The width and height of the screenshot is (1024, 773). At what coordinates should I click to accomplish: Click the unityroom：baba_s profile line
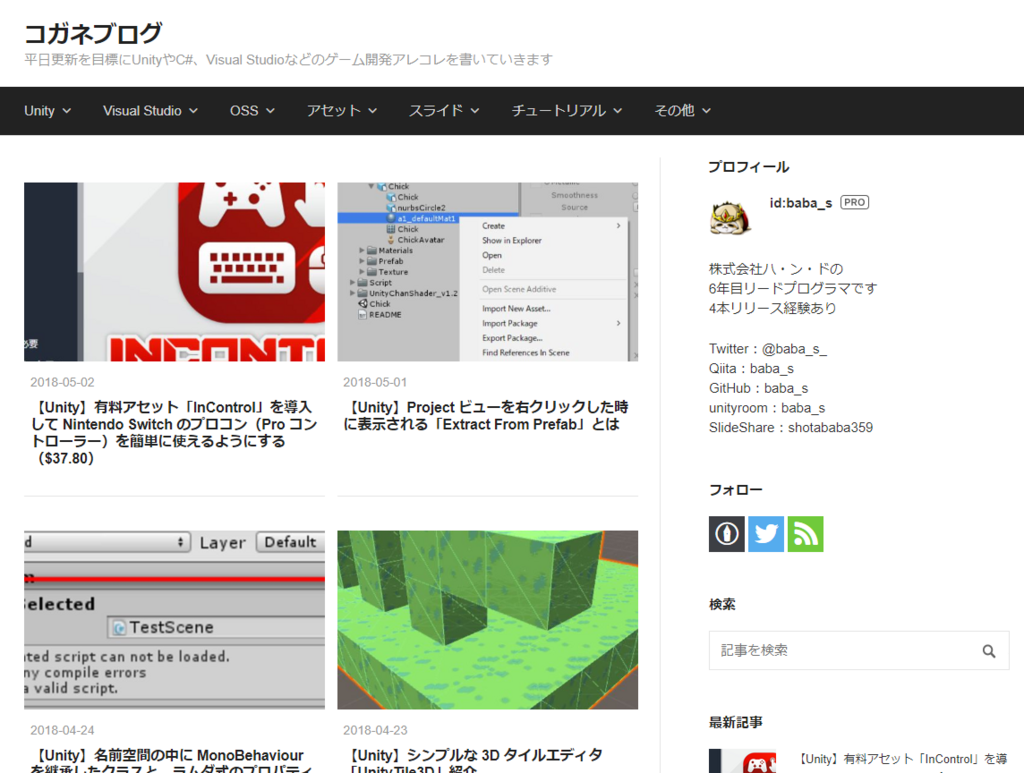click(767, 408)
